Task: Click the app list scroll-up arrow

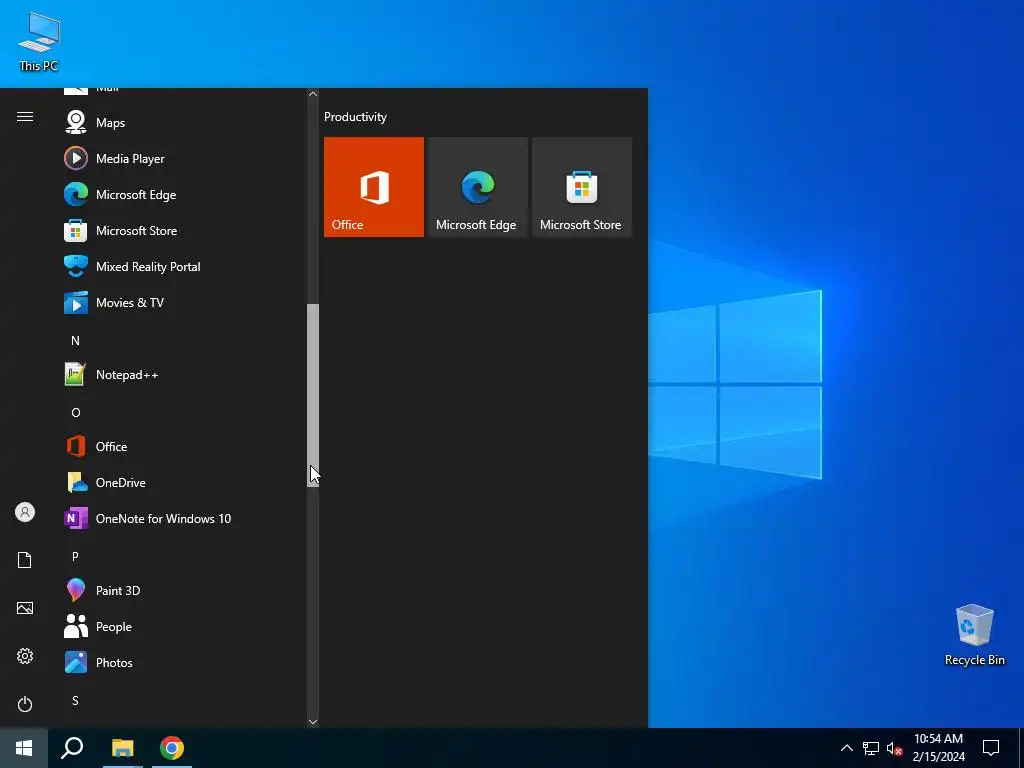Action: 313,94
